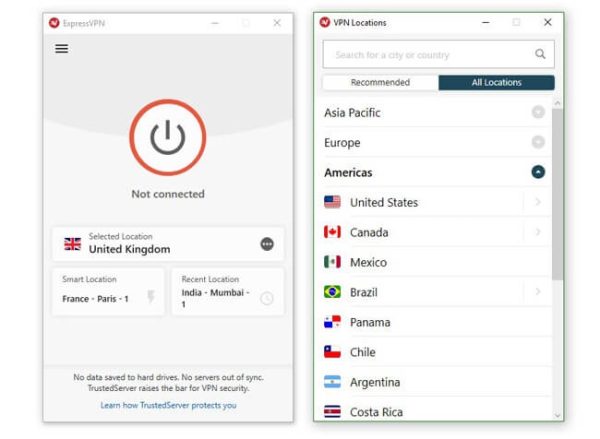Select the United Kingdom selected location
Screen dimensions: 600x439
168,244
